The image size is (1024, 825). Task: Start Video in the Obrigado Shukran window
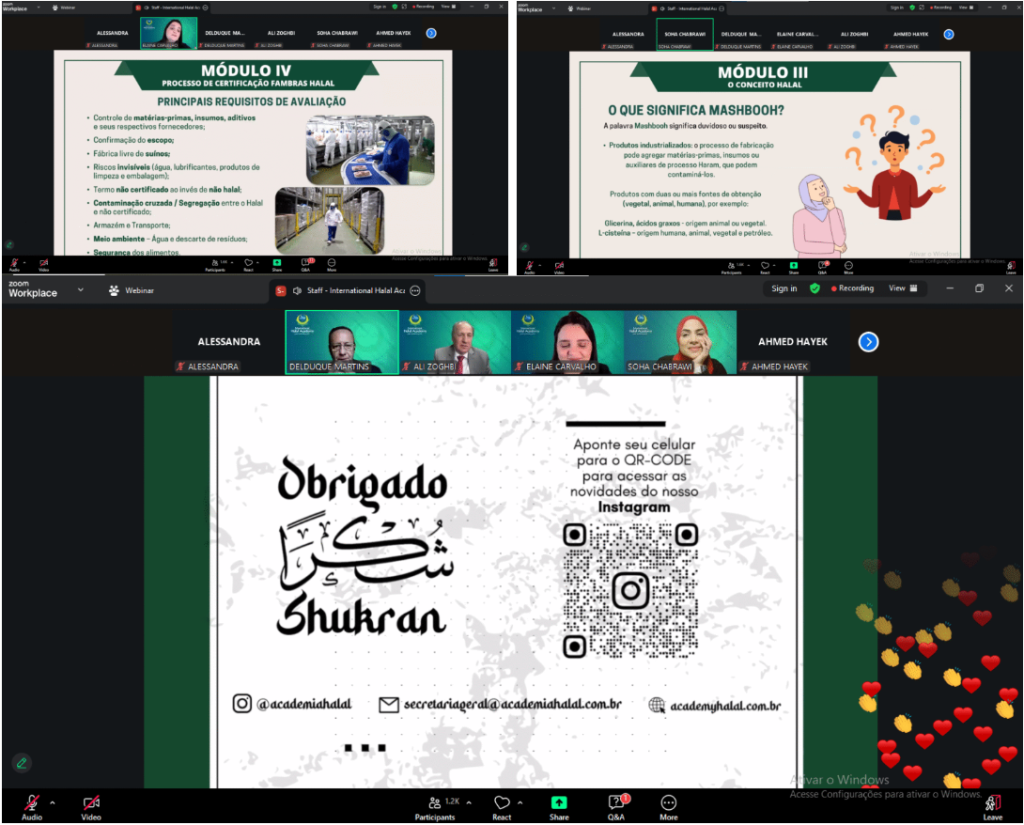point(91,807)
